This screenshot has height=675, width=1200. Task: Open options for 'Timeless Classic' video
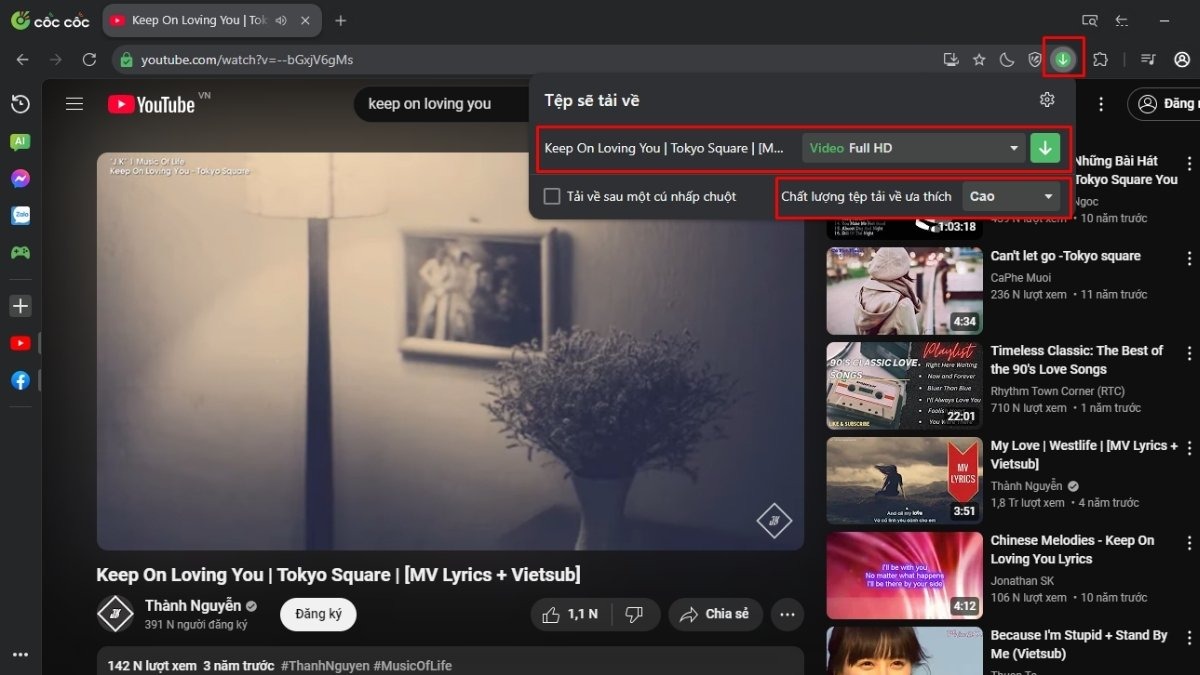click(1190, 353)
